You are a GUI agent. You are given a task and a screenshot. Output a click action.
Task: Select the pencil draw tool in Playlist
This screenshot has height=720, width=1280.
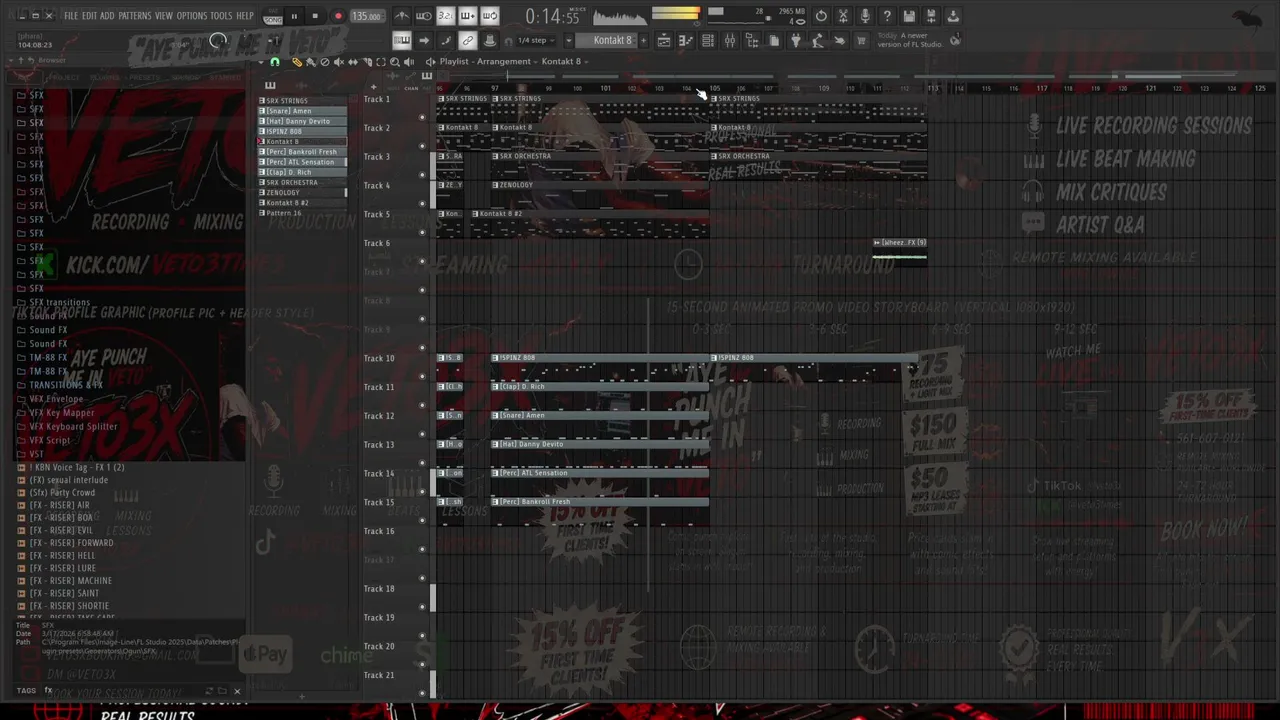[x=296, y=62]
